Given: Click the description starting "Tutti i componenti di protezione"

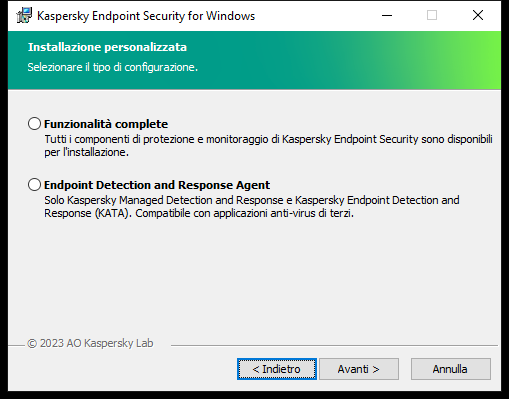Looking at the screenshot, I should click(268, 146).
